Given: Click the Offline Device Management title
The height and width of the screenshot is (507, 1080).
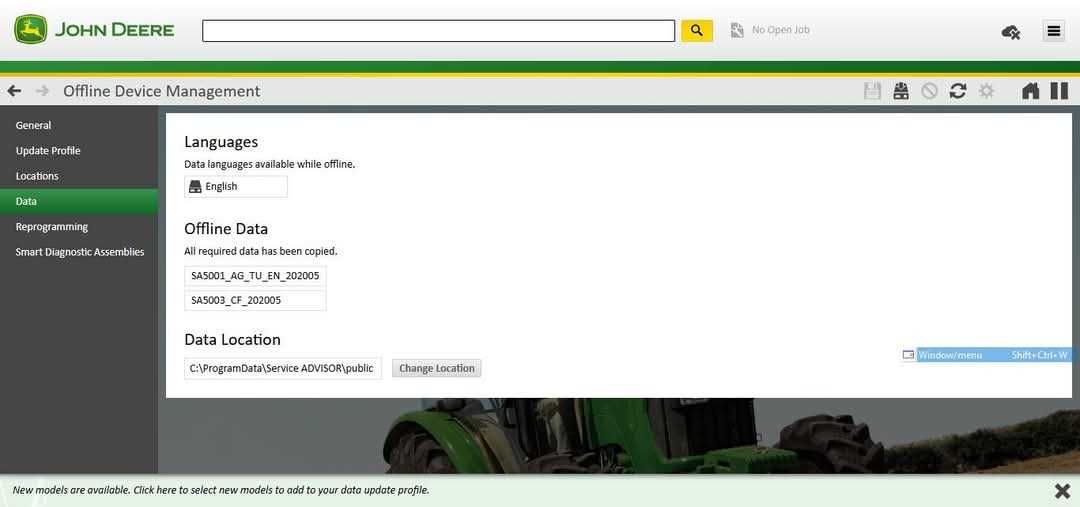Looking at the screenshot, I should (x=162, y=91).
